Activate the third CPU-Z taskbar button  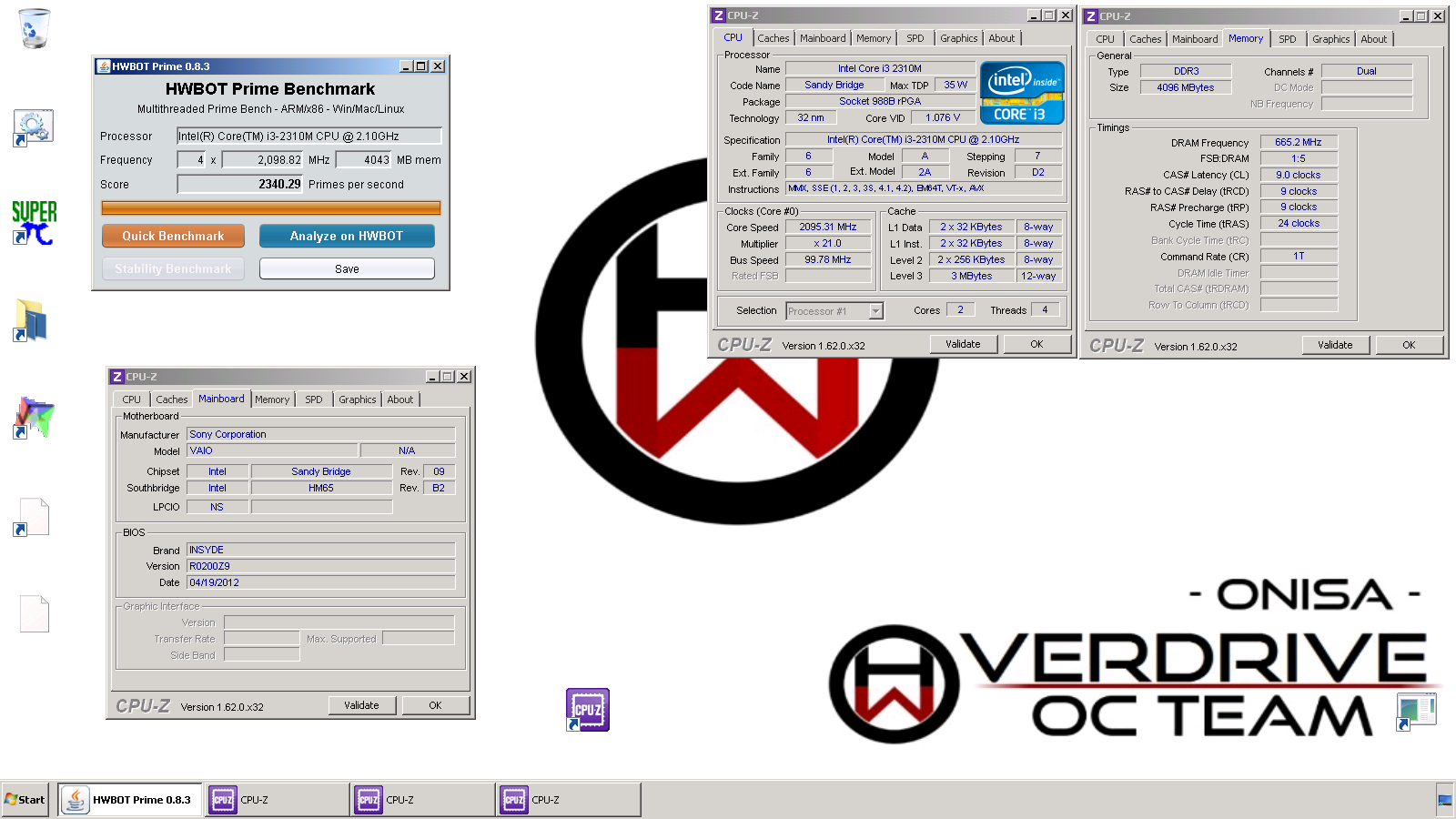coord(568,800)
